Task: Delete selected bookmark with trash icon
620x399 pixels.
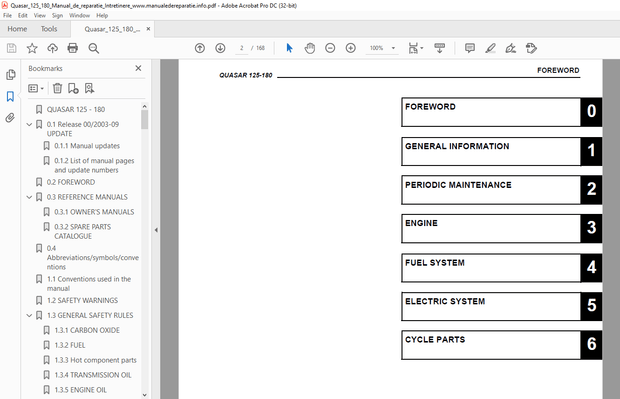Action: (58, 88)
